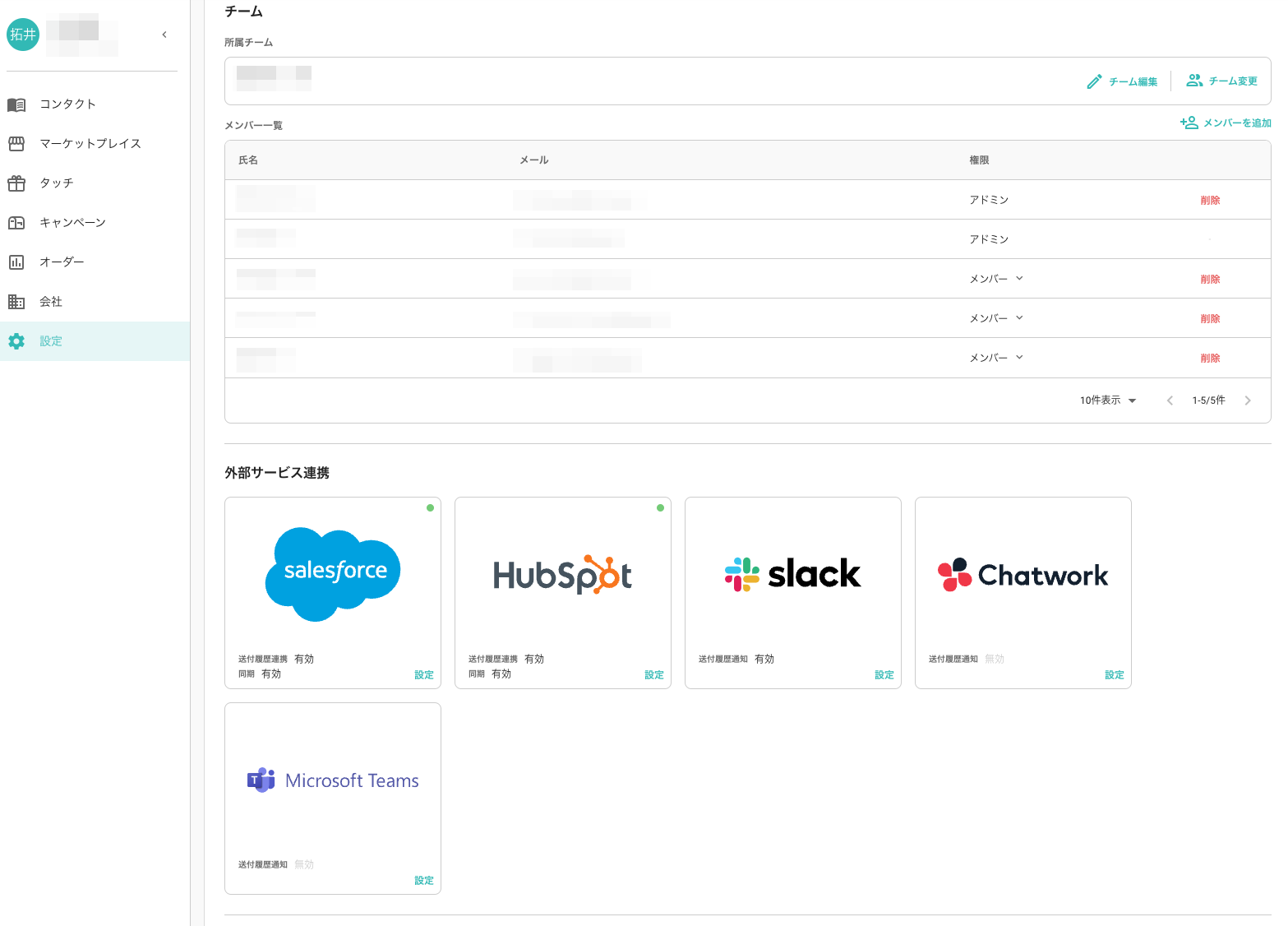
Task: Open the キャンペーン menu item
Action: (95, 223)
